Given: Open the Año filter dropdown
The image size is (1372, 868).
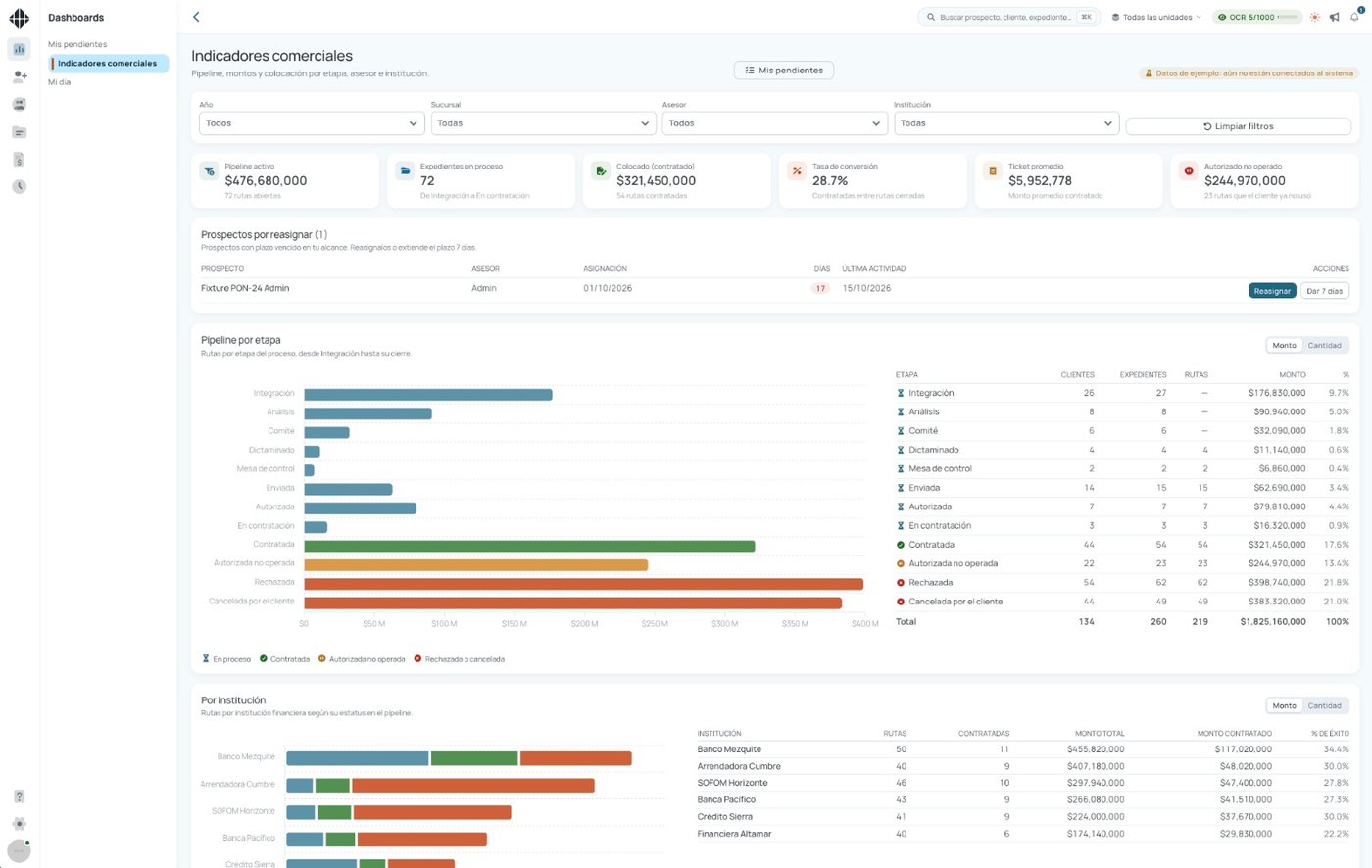Looking at the screenshot, I should coord(312,123).
